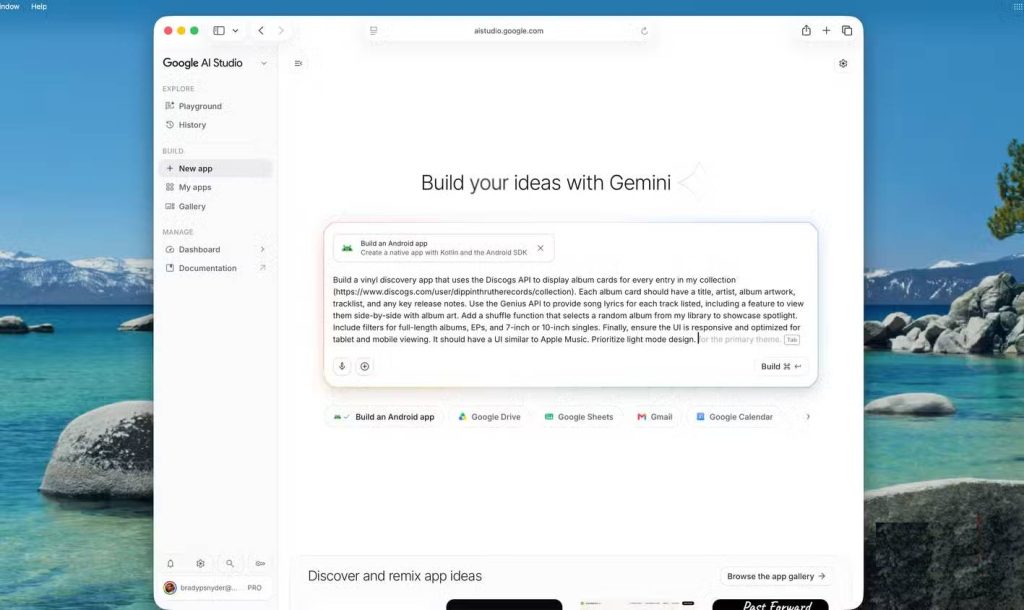The width and height of the screenshot is (1024, 610).
Task: Click Dashboard gauge icon
Action: (170, 249)
